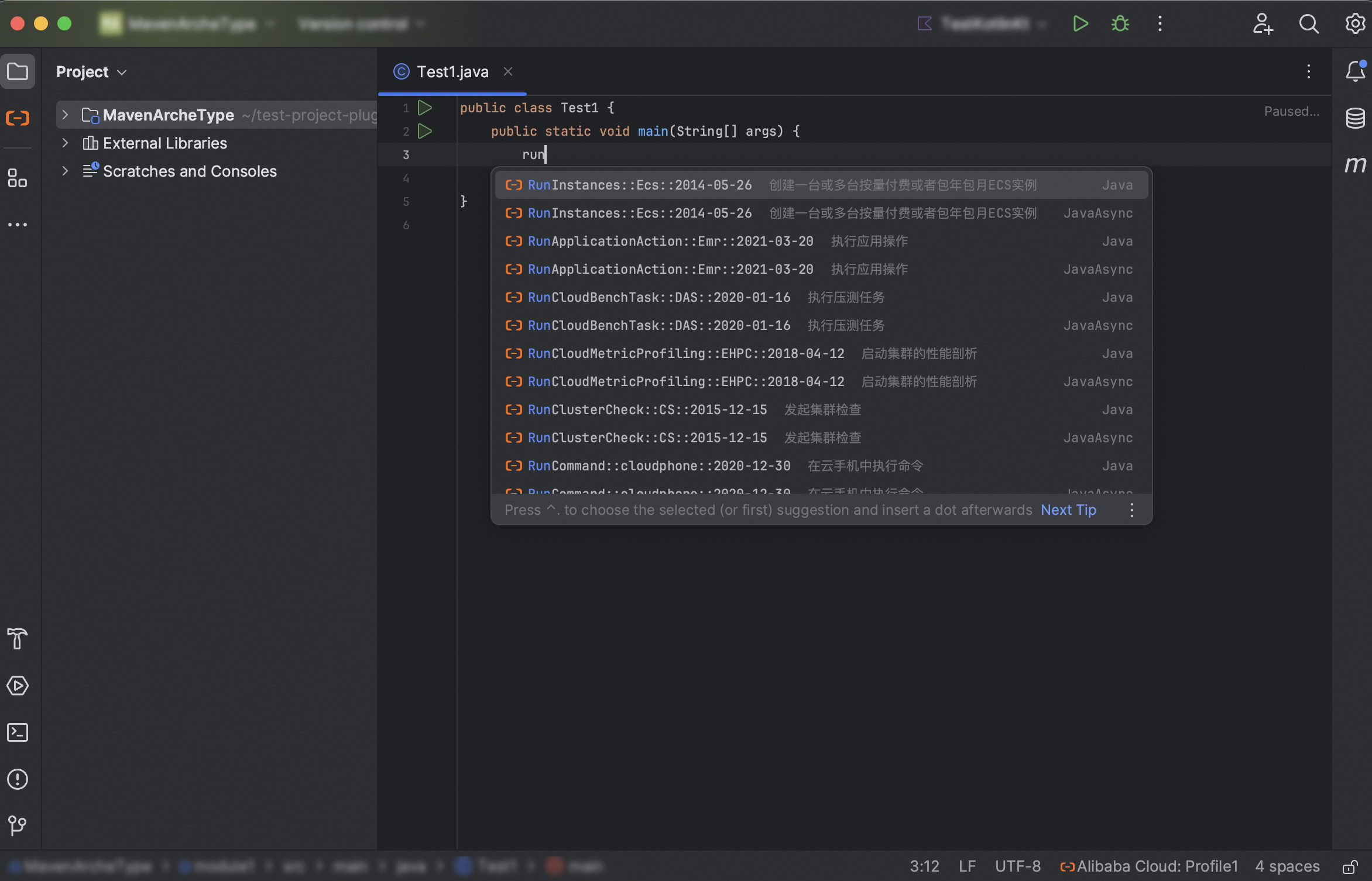
Task: Open the Build hammer tool window
Action: [x=18, y=638]
